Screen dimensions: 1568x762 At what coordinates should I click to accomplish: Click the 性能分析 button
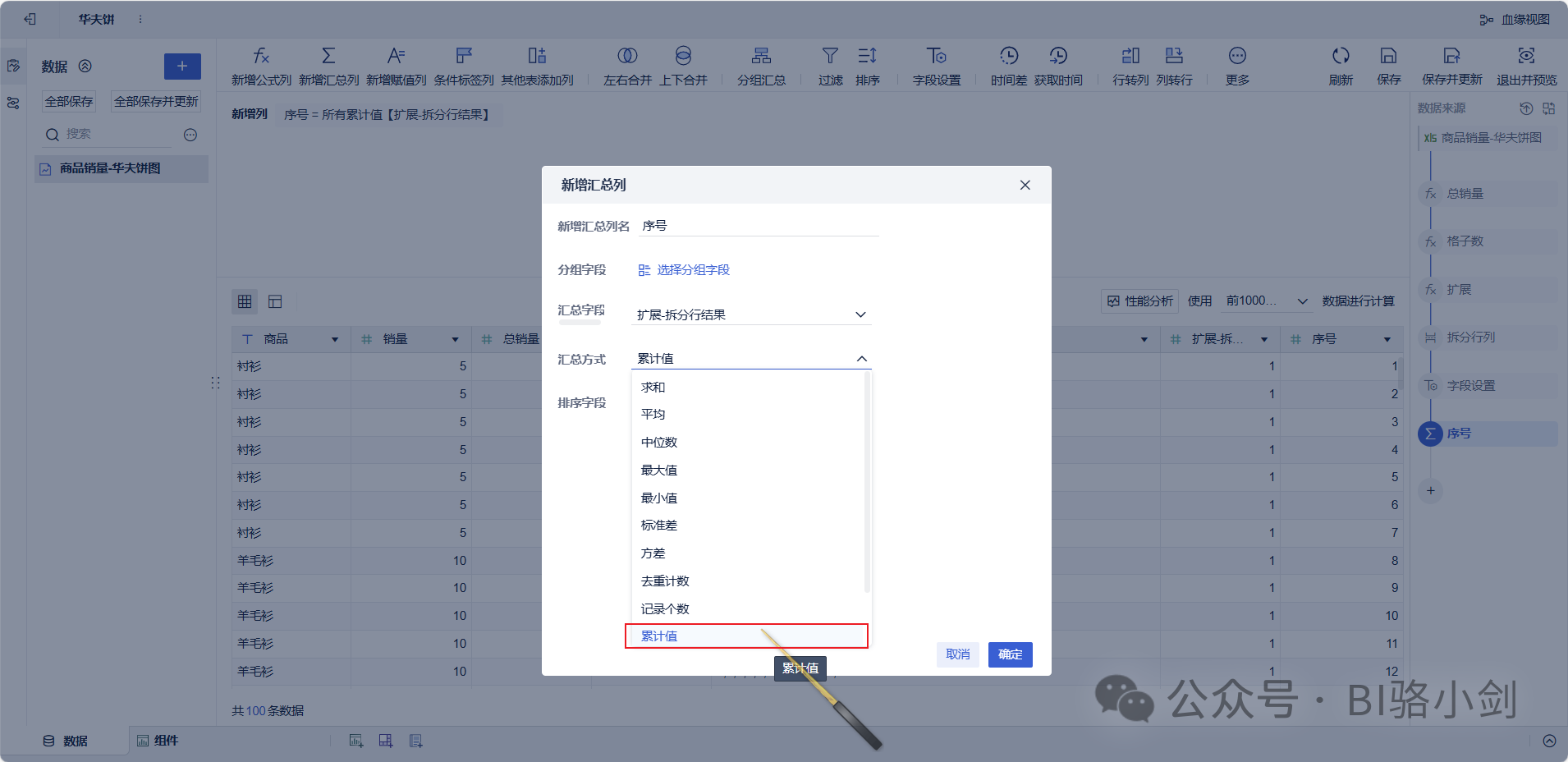click(1139, 301)
